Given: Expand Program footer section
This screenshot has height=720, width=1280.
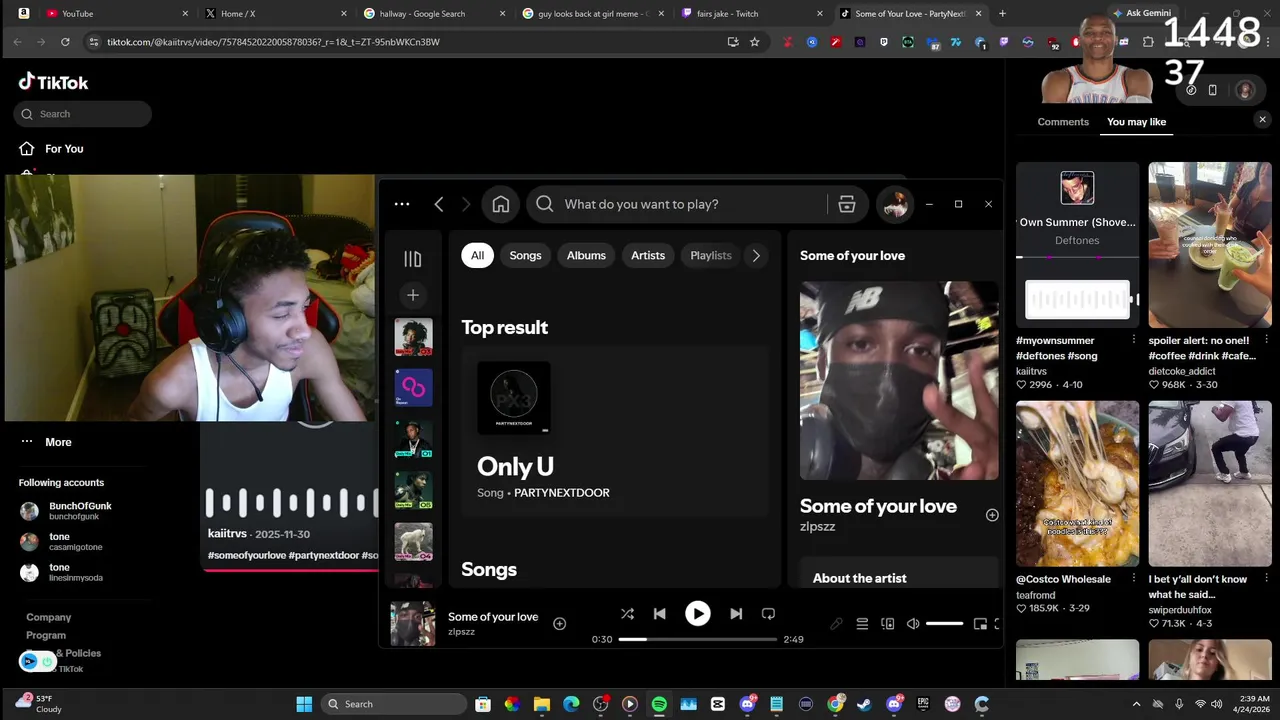Looking at the screenshot, I should [x=46, y=635].
